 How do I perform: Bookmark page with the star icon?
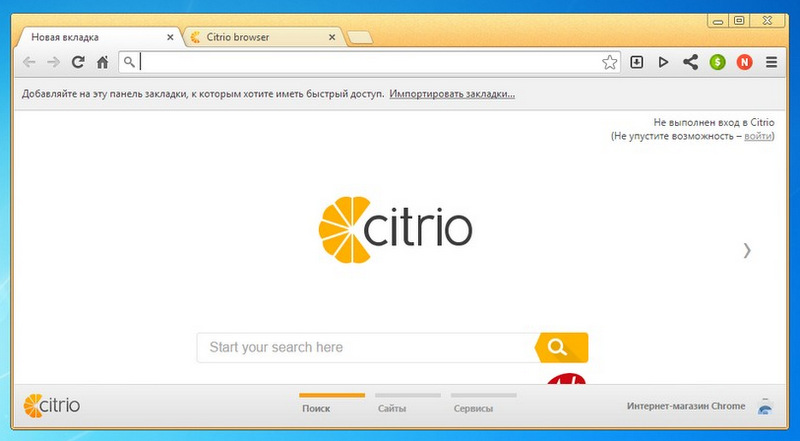609,62
